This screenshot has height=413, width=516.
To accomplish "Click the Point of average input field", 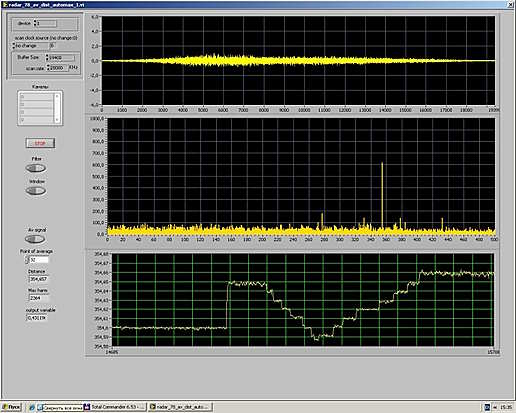I will coord(39,260).
